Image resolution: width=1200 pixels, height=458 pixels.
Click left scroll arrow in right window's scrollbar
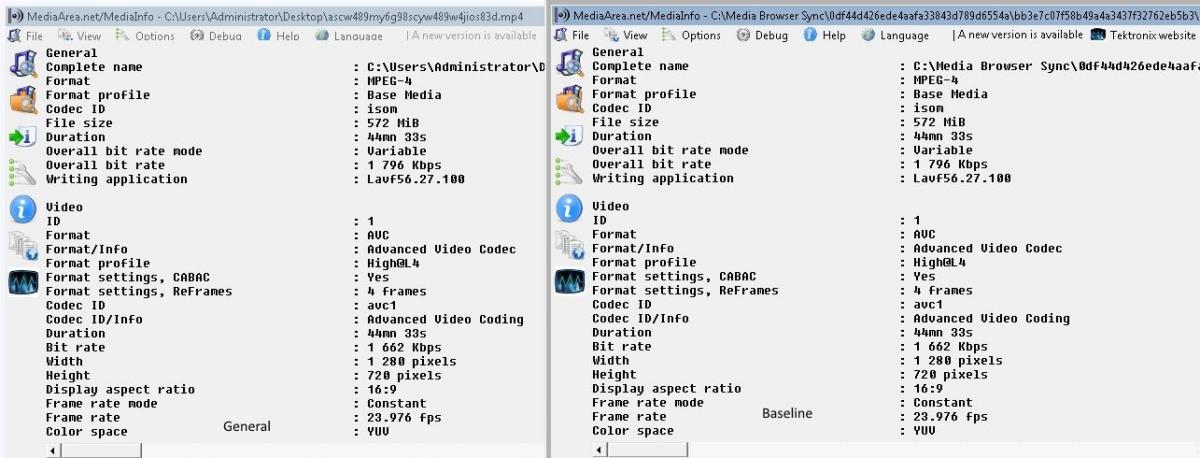[600, 451]
